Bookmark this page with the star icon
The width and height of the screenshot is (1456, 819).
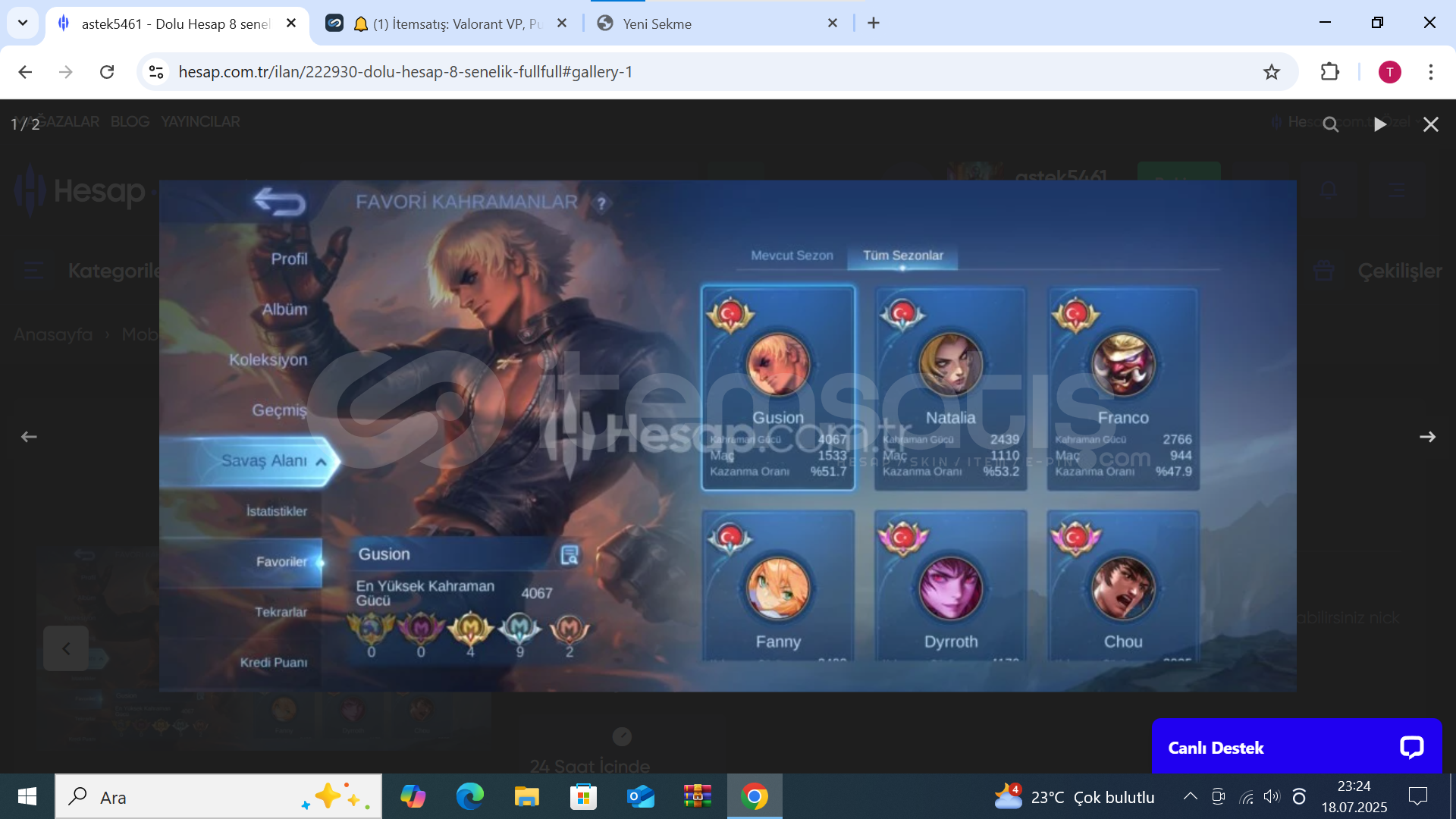point(1271,72)
